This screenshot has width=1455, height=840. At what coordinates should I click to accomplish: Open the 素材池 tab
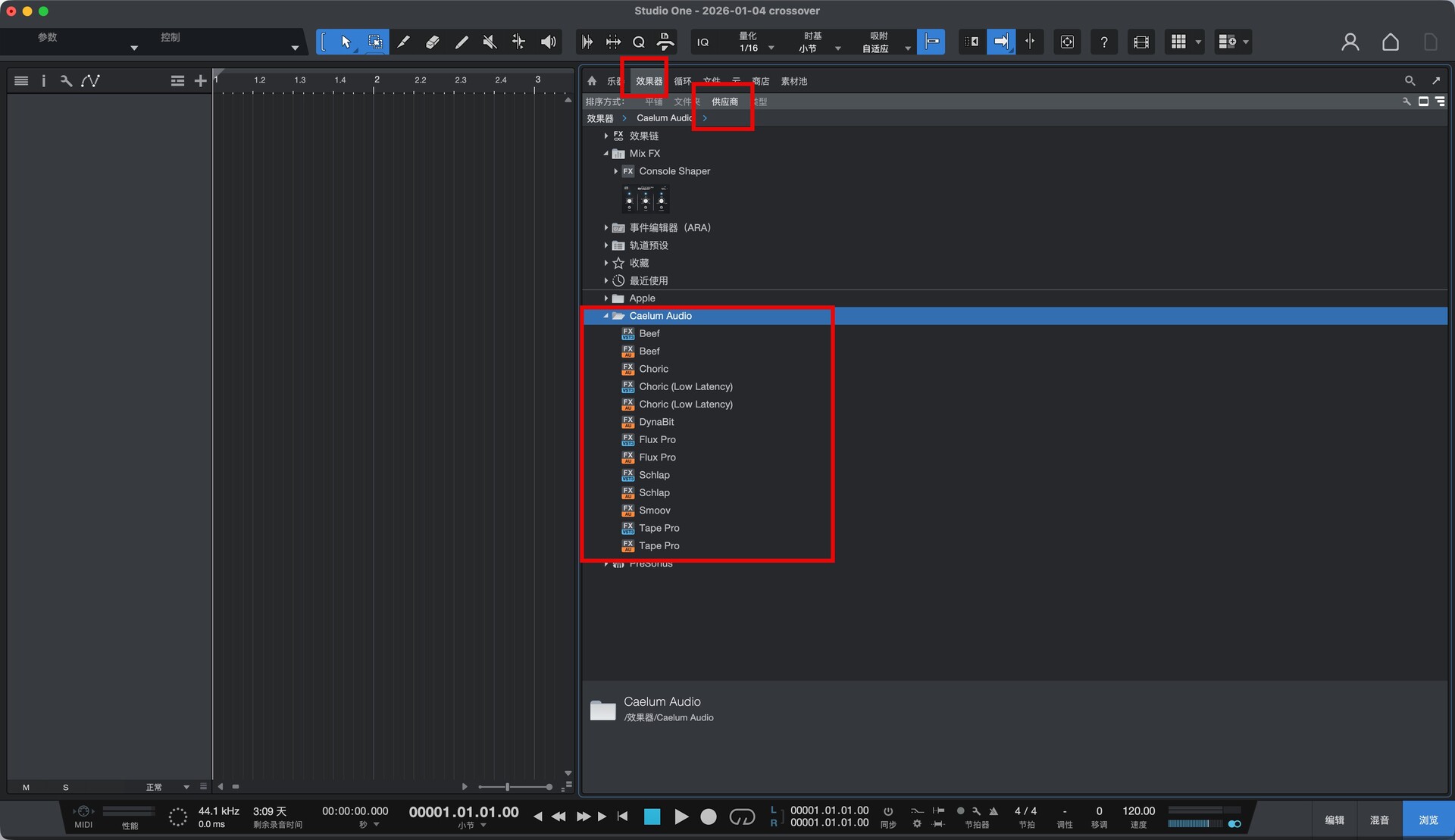(793, 81)
